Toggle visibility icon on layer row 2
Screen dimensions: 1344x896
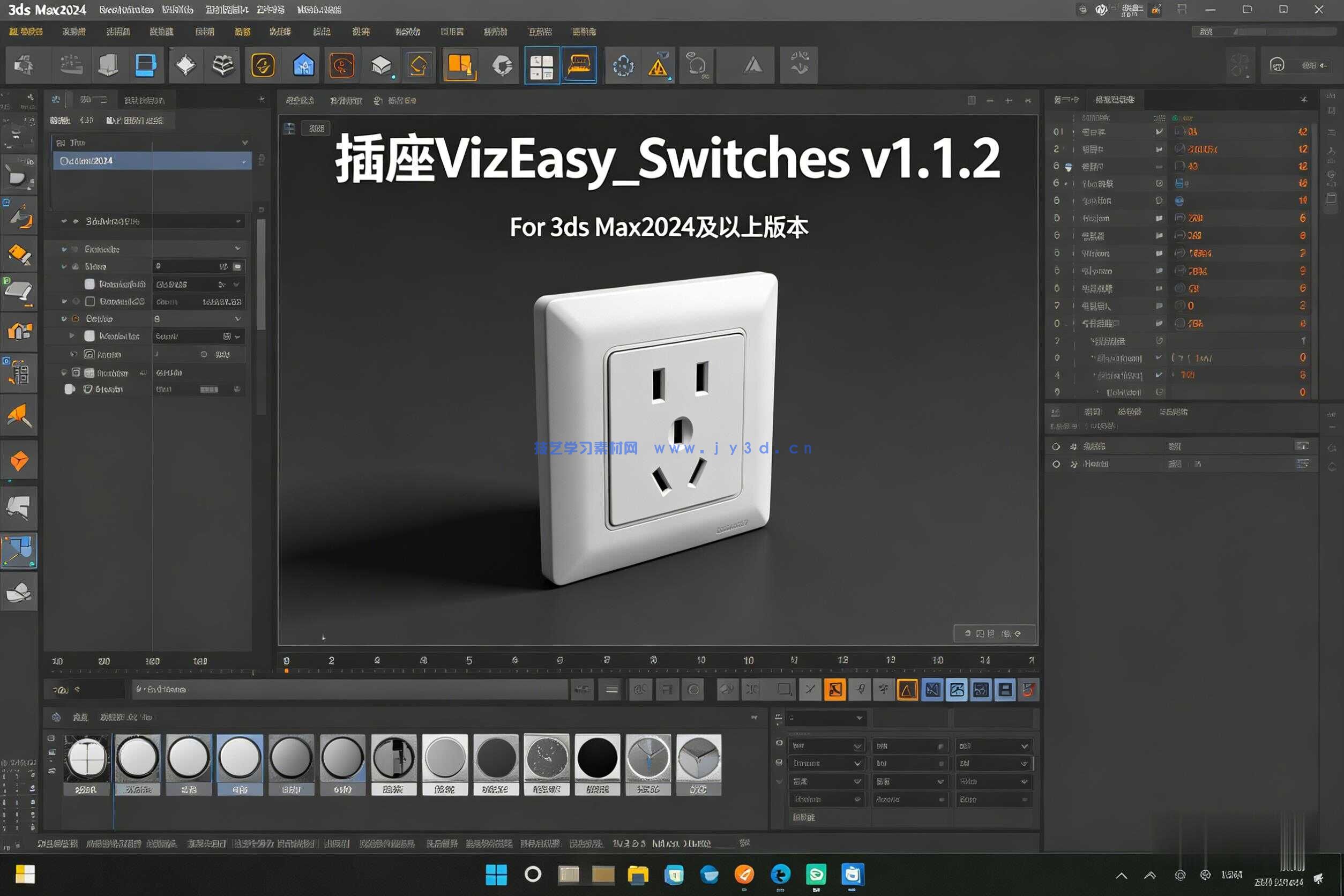[x=1160, y=149]
